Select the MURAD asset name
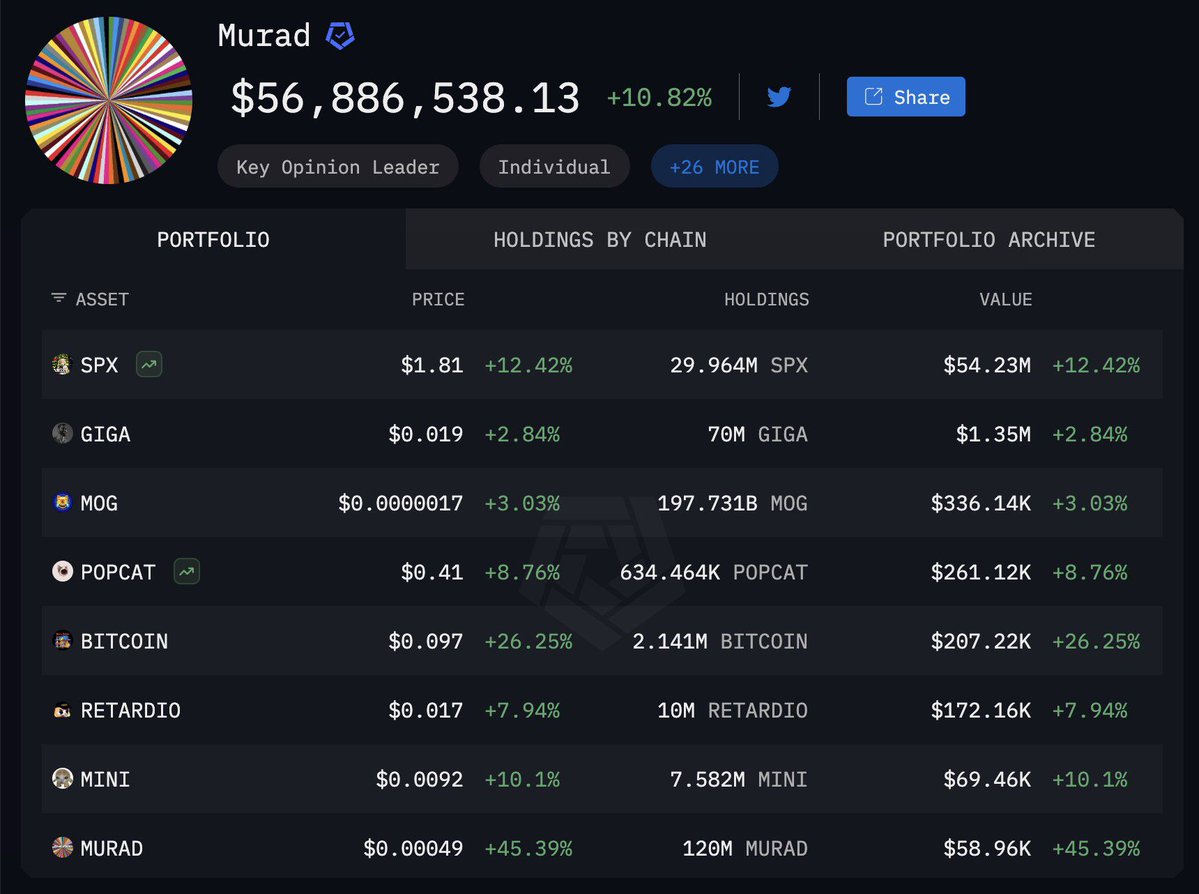The height and width of the screenshot is (894, 1199). pyautogui.click(x=112, y=848)
